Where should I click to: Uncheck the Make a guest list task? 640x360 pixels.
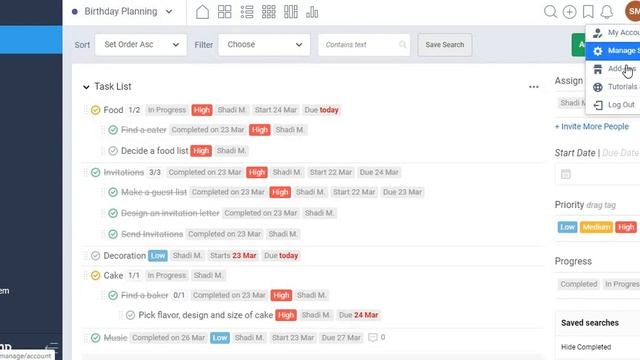click(x=113, y=192)
